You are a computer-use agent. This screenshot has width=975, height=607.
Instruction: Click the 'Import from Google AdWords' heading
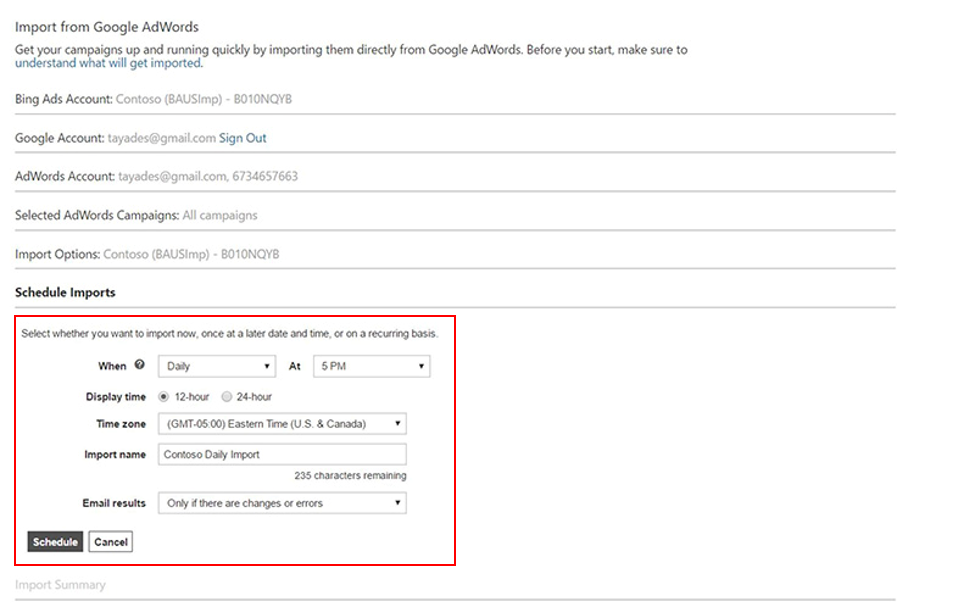pos(107,27)
